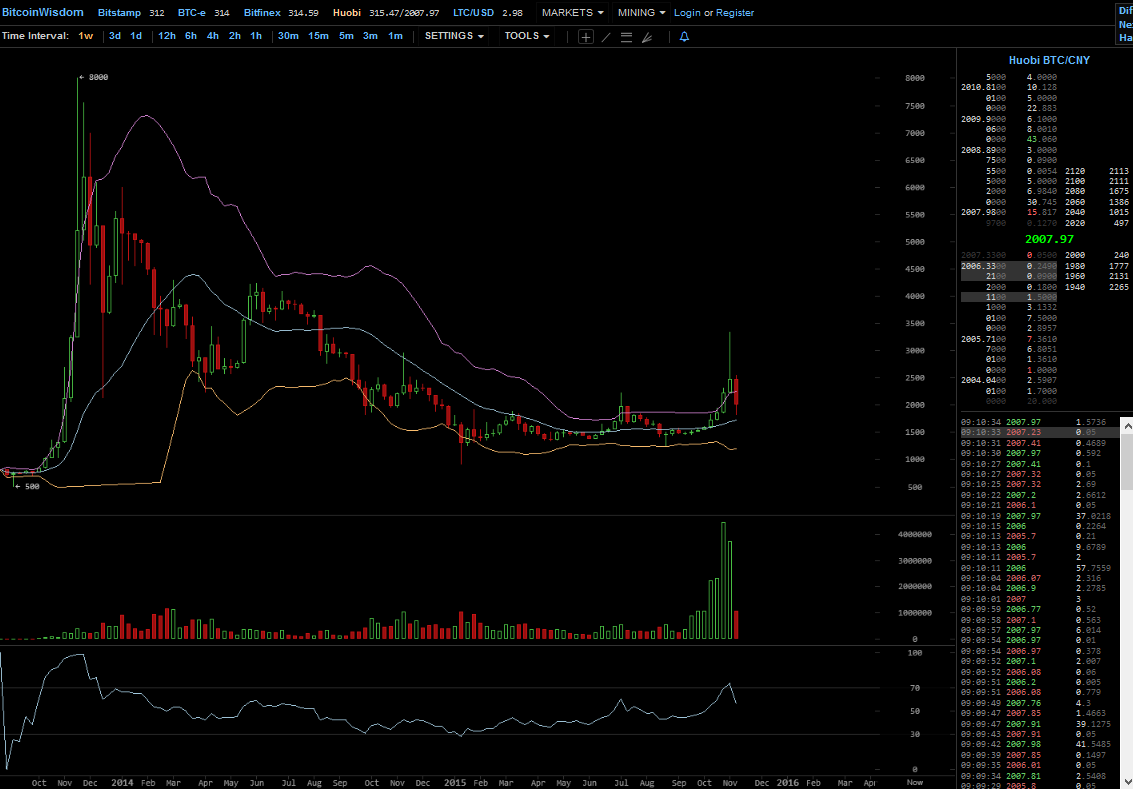Select the Fibonacci fan drawing tool
This screenshot has width=1133, height=789.
(647, 37)
